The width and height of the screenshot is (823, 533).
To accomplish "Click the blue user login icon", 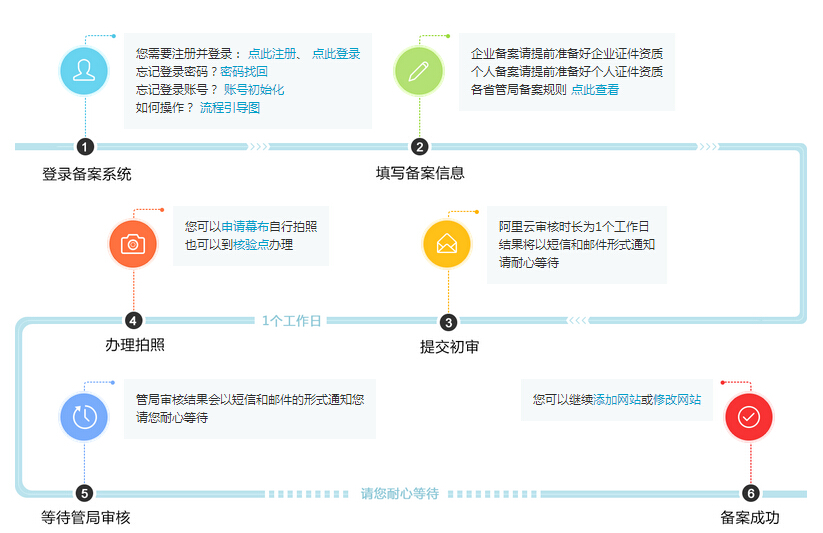I will pyautogui.click(x=84, y=71).
